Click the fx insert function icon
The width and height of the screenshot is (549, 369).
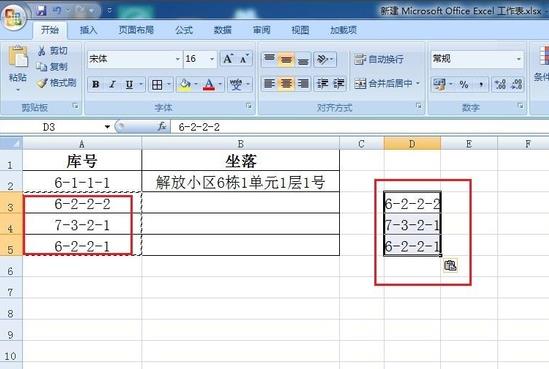162,126
